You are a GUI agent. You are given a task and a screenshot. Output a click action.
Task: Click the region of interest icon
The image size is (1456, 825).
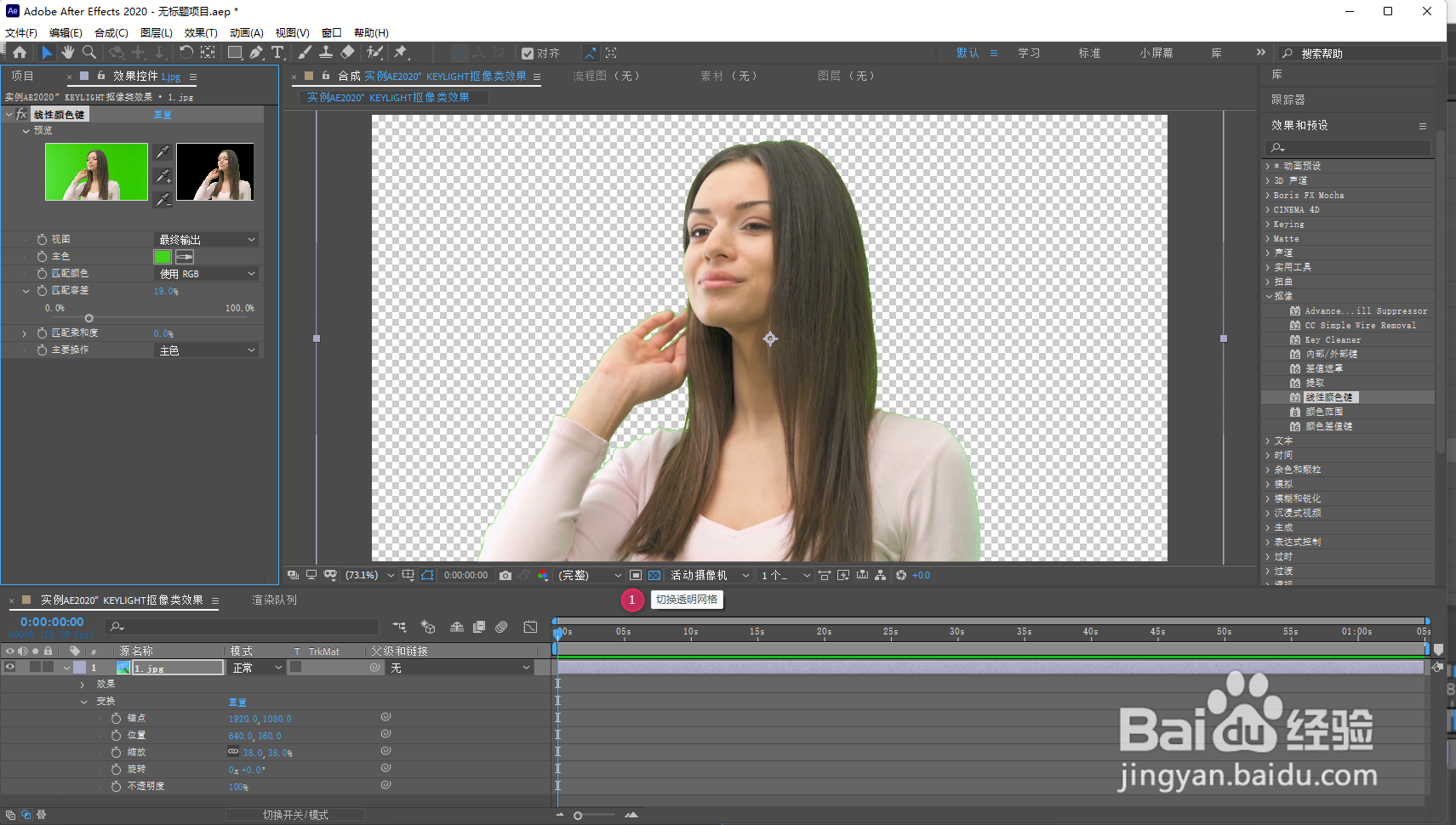pos(636,576)
